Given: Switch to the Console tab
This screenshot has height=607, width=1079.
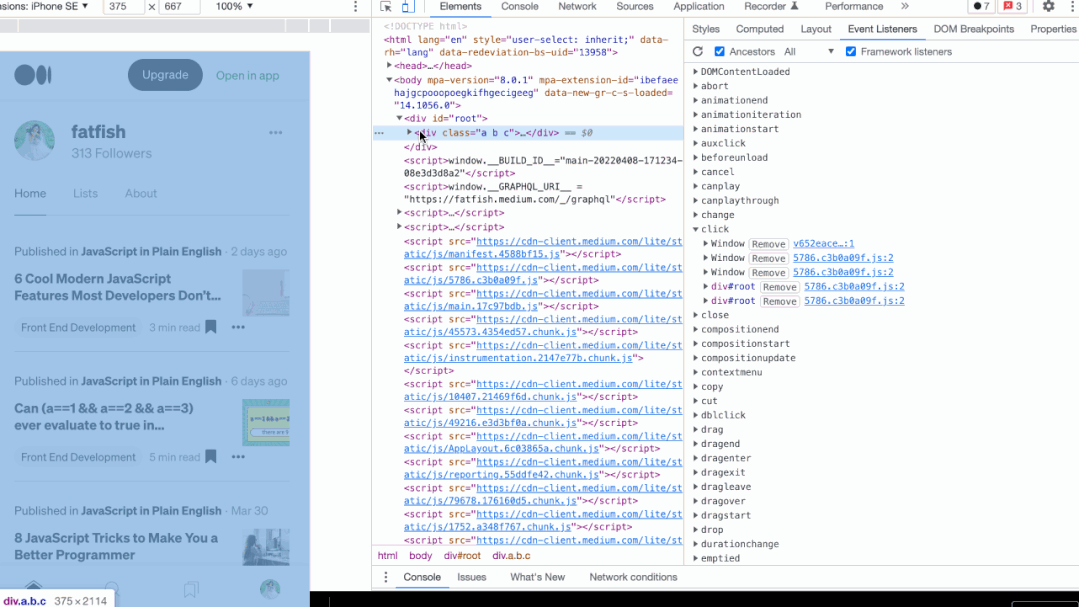Looking at the screenshot, I should pyautogui.click(x=520, y=6).
